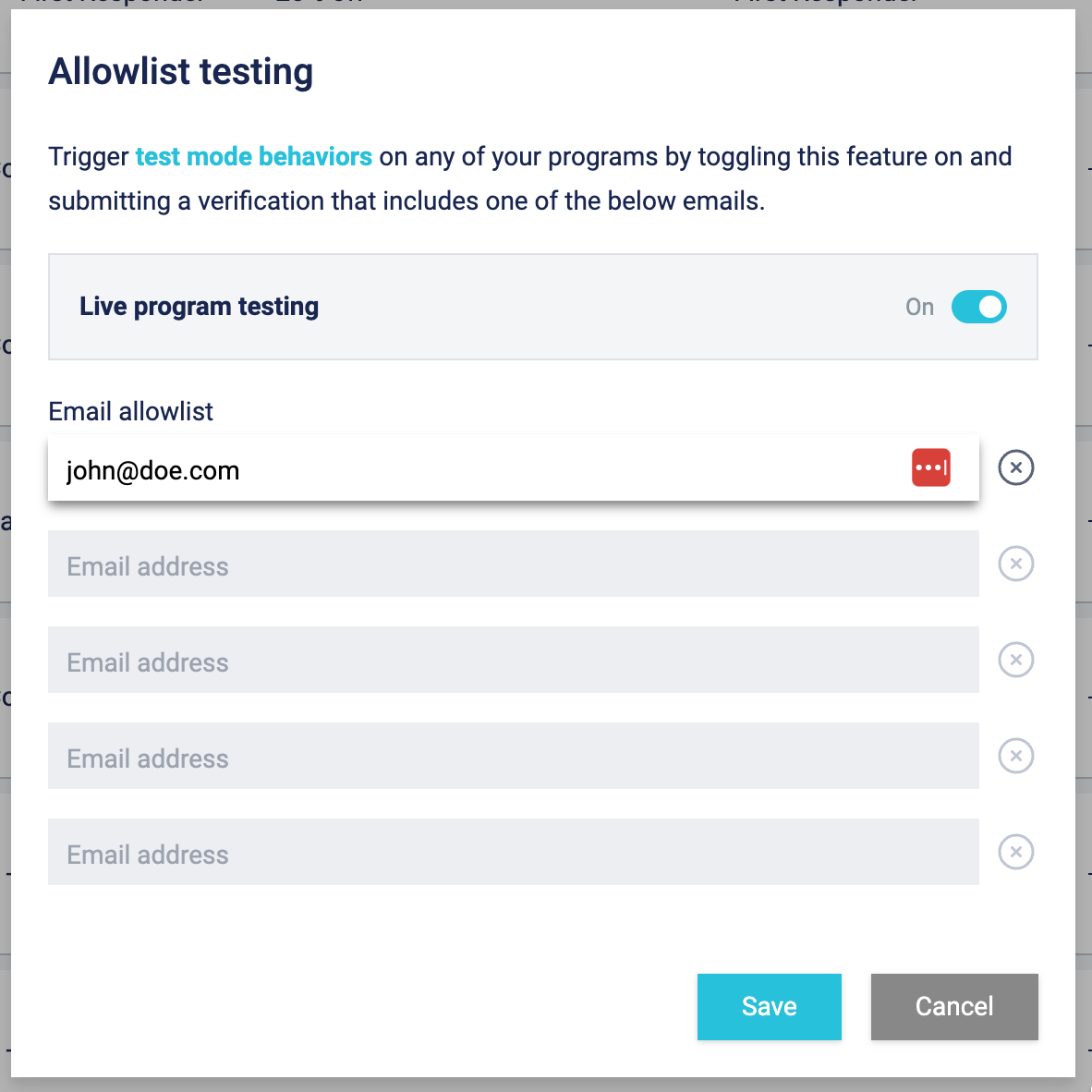Save the allowlist settings
Viewport: 1092px width, 1092px height.
click(769, 1006)
